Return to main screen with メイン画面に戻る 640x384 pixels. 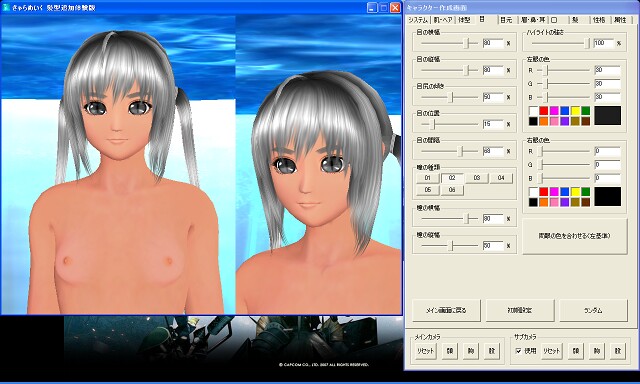click(446, 311)
